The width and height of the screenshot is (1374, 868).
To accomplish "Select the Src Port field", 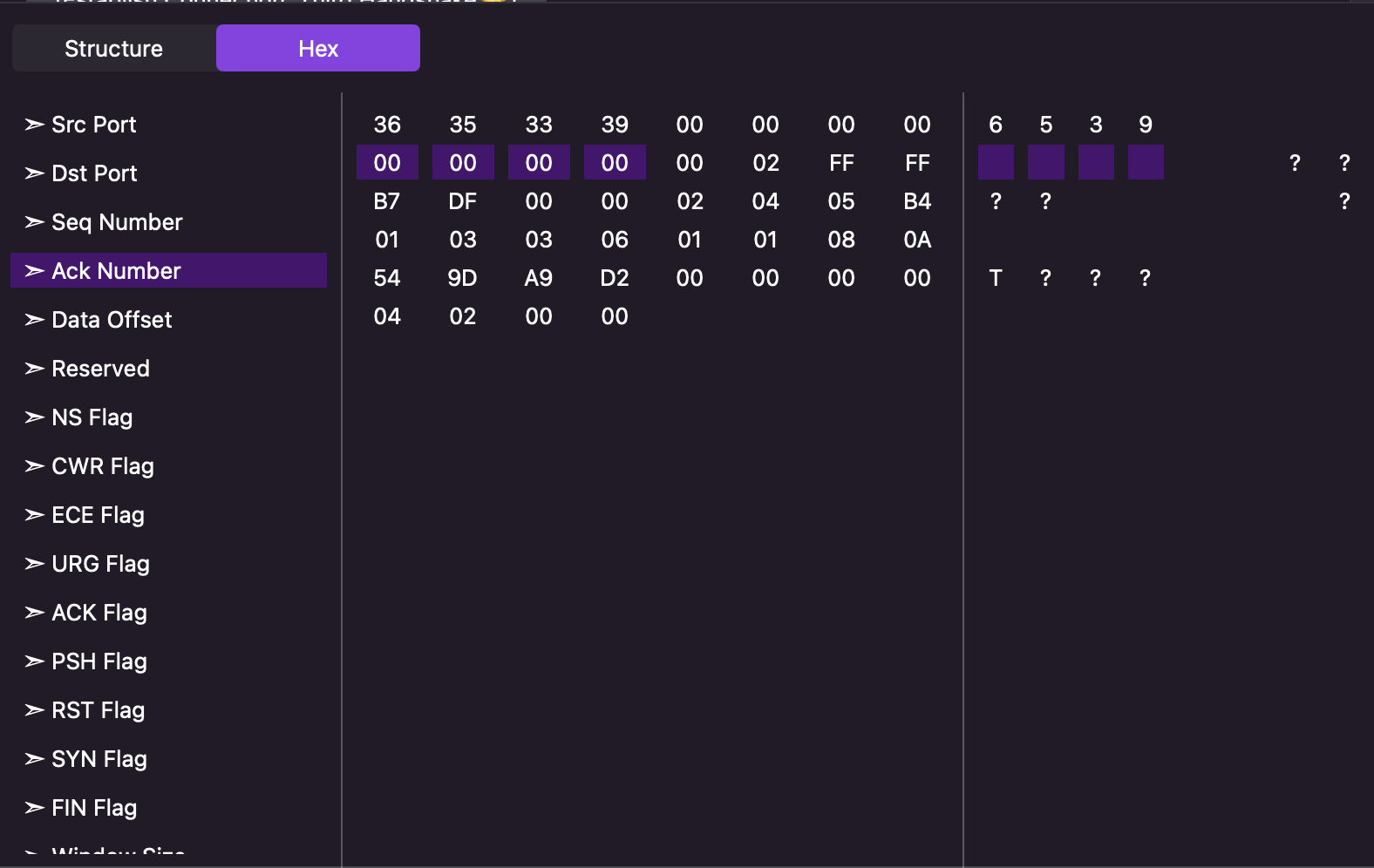I will coord(168,125).
